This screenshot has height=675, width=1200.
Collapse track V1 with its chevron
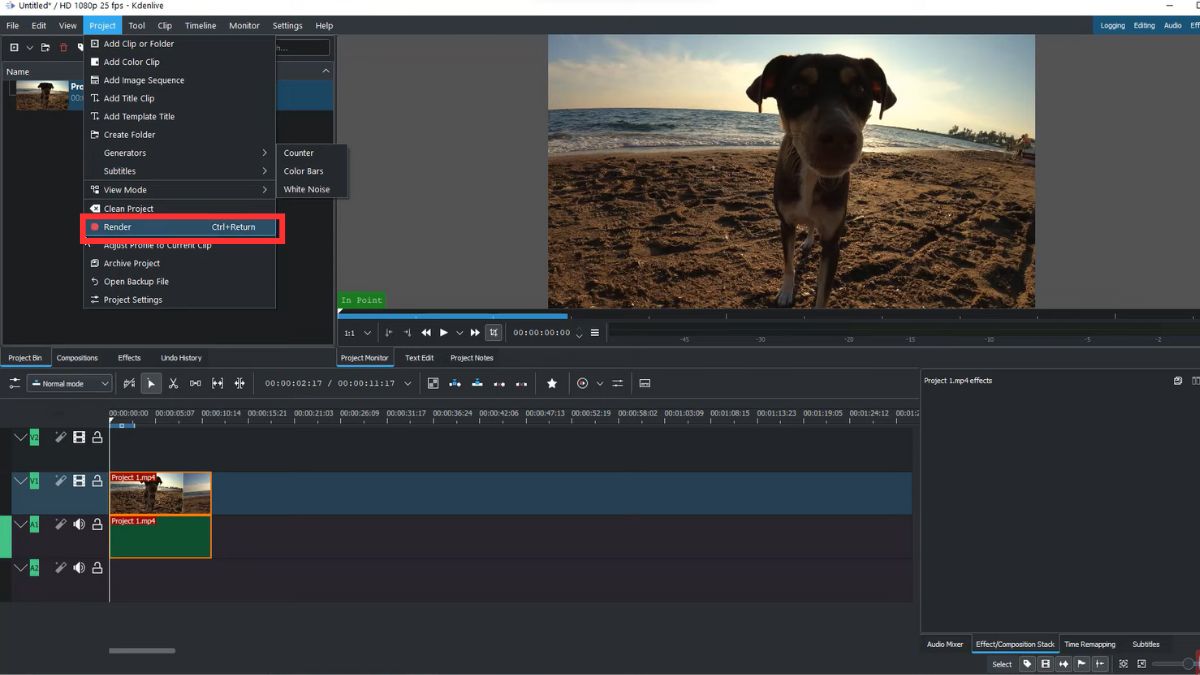tap(20, 481)
